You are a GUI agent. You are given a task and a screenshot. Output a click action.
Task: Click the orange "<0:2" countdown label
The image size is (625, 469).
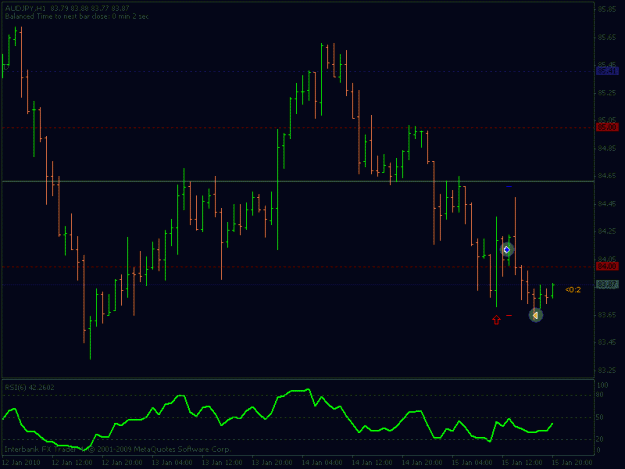pyautogui.click(x=573, y=290)
